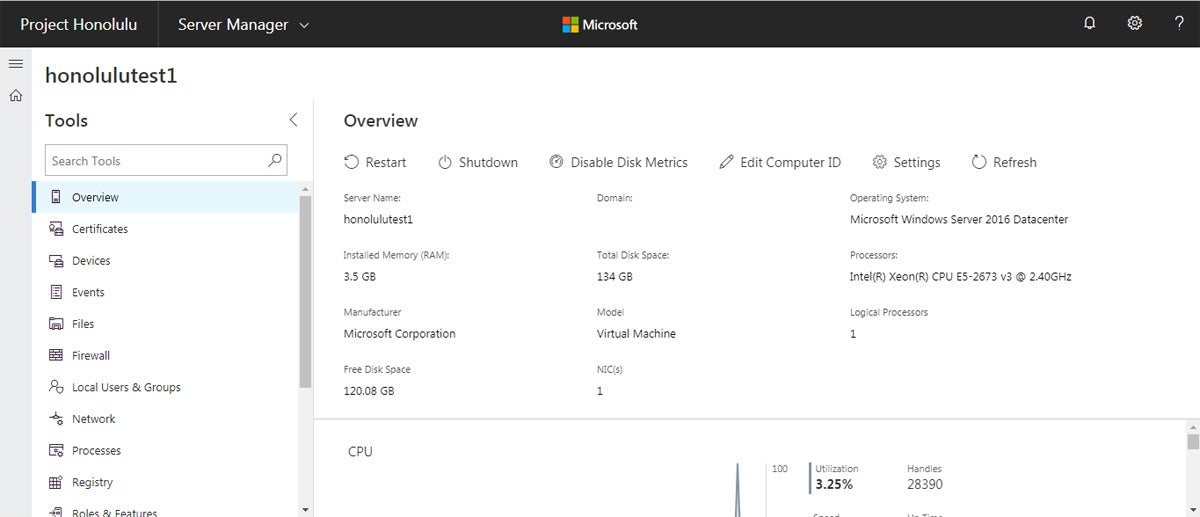
Task: Open the Server Manager dropdown
Action: point(243,24)
